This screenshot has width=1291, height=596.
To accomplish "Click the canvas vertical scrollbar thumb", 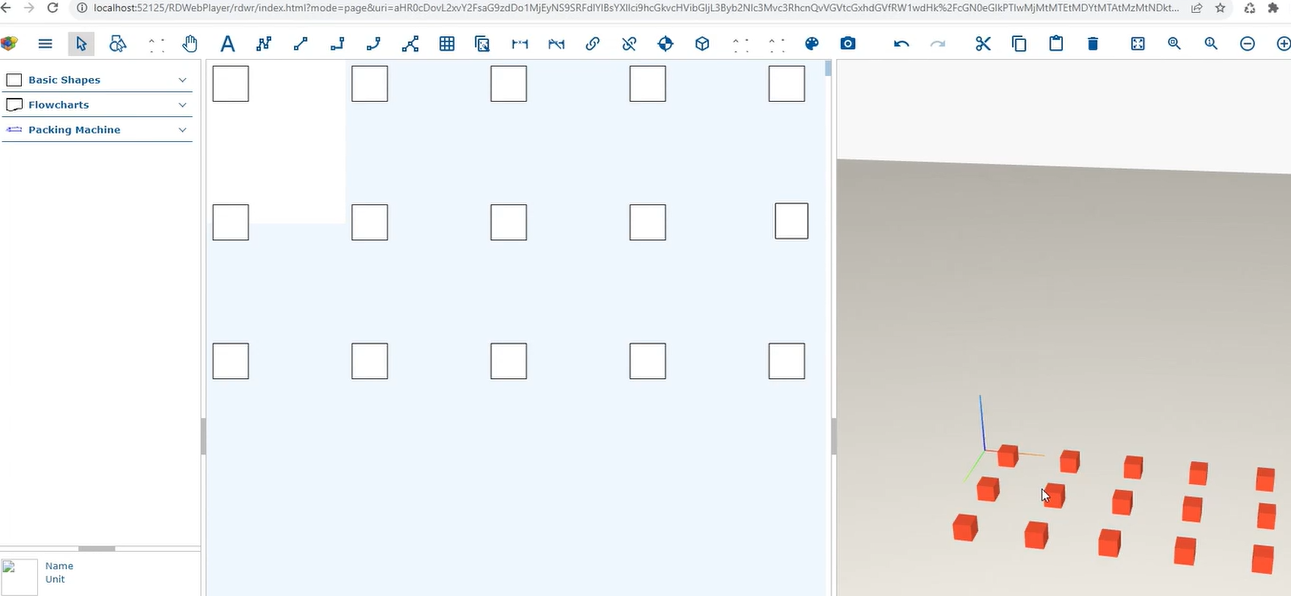I will [x=828, y=68].
